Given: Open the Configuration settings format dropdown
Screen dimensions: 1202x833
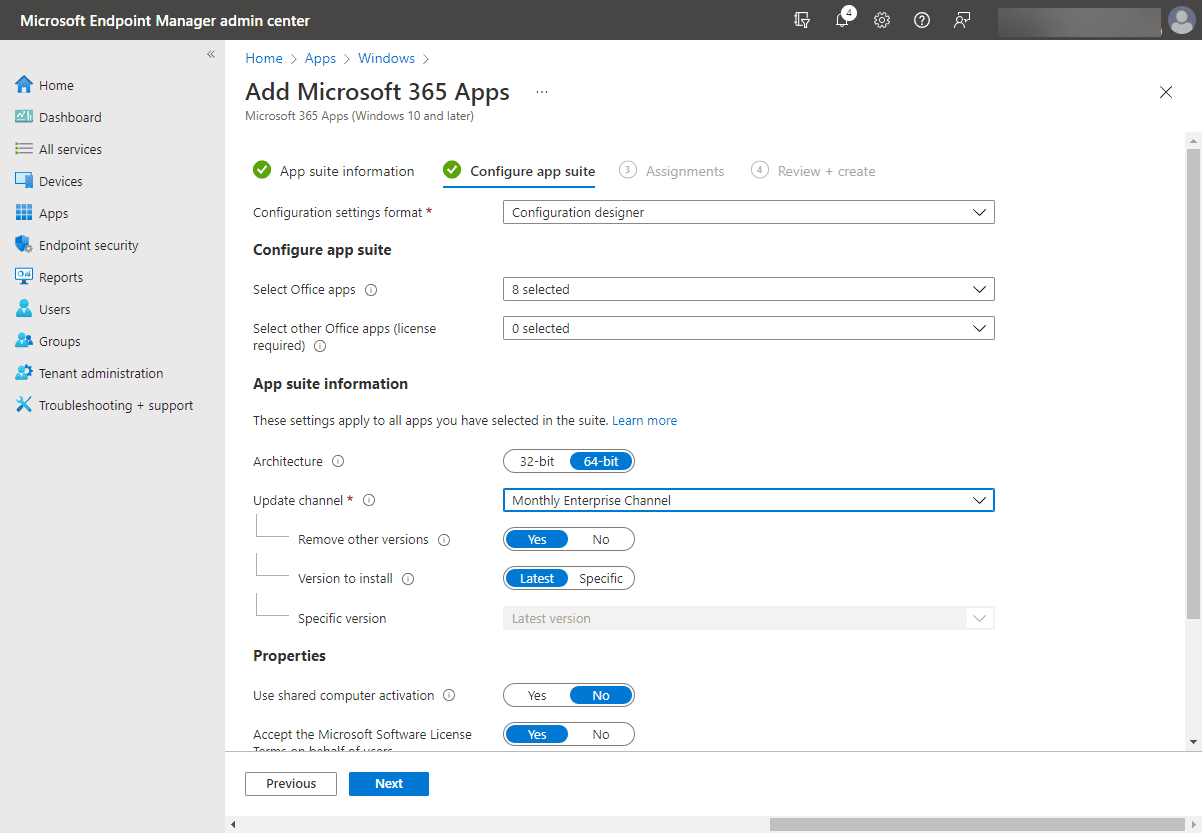Looking at the screenshot, I should [x=748, y=211].
